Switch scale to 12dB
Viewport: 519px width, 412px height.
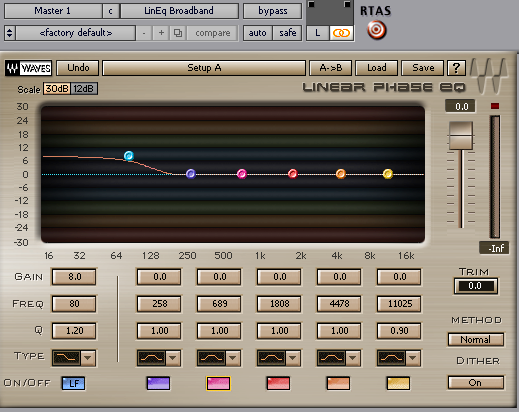(x=84, y=89)
